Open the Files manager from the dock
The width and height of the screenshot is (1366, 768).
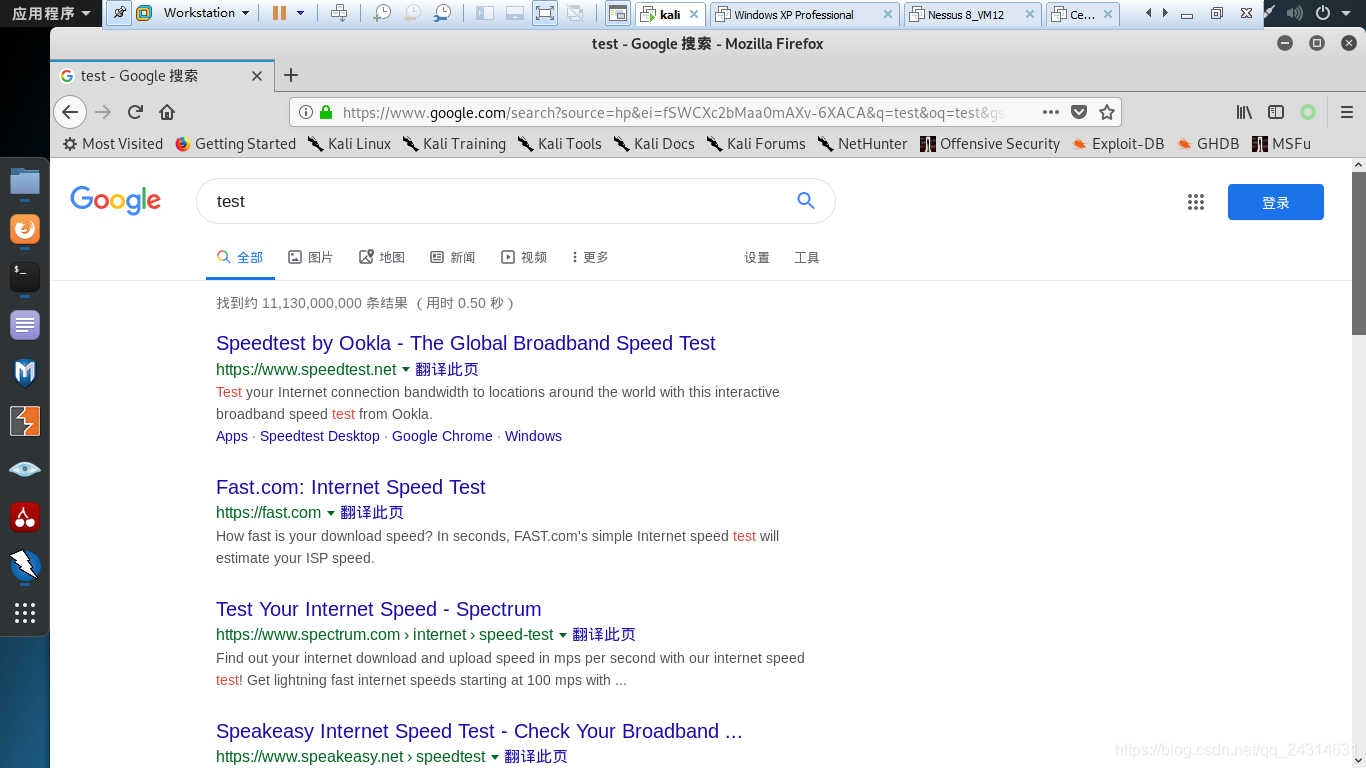pos(24,182)
